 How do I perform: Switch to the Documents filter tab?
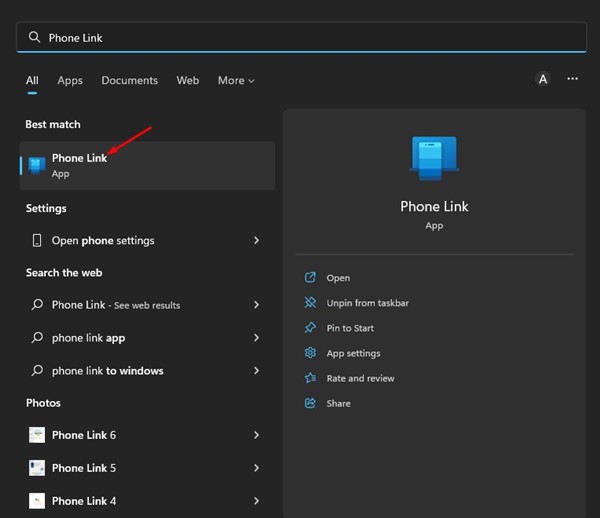click(129, 80)
